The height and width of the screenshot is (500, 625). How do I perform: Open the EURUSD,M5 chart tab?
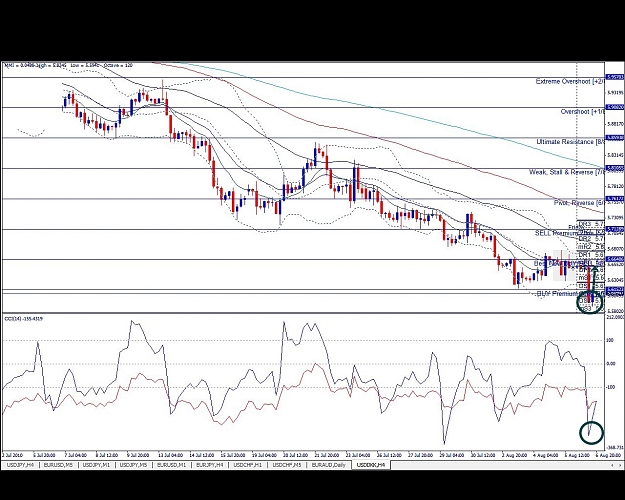(x=58, y=465)
